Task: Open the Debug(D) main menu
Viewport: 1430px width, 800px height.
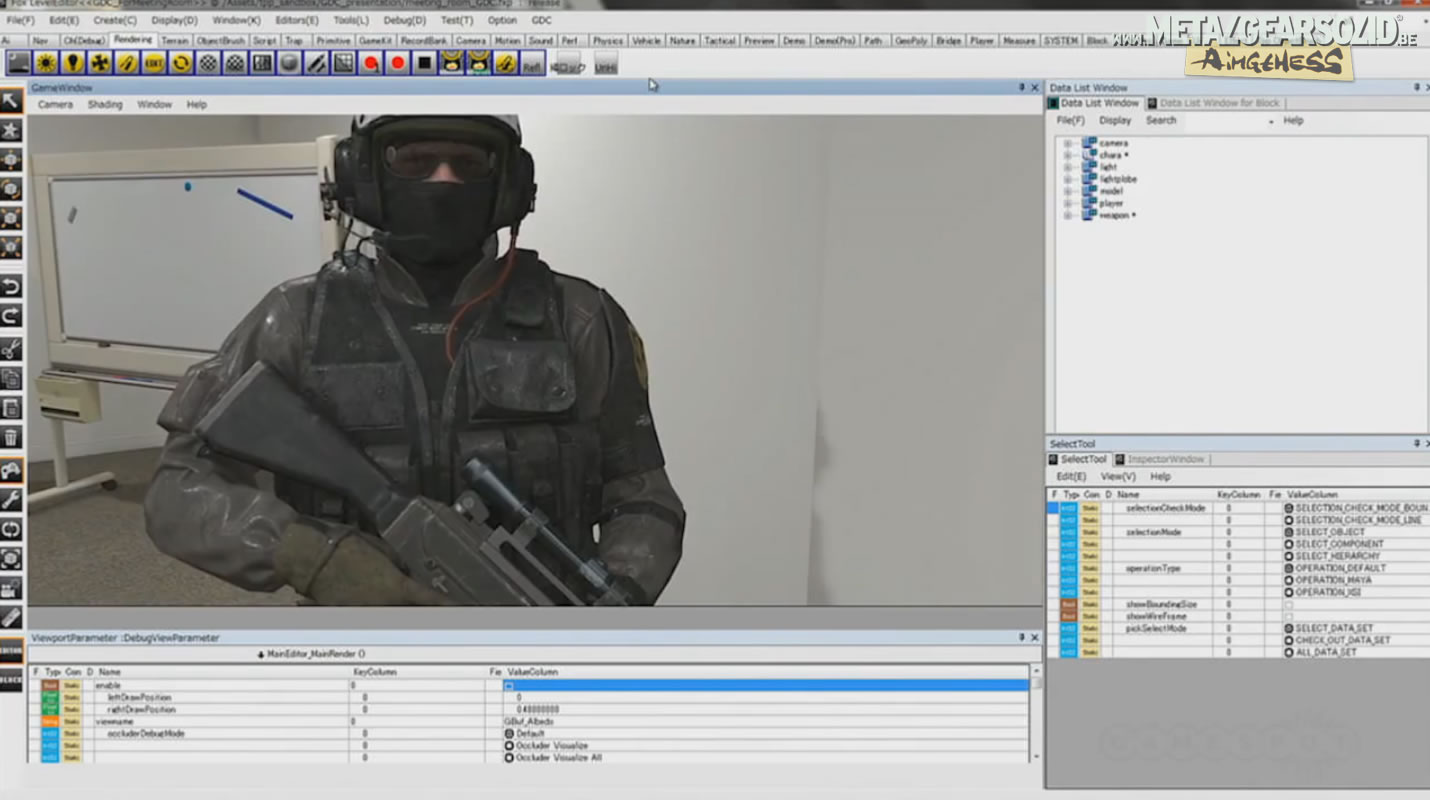Action: (x=405, y=20)
